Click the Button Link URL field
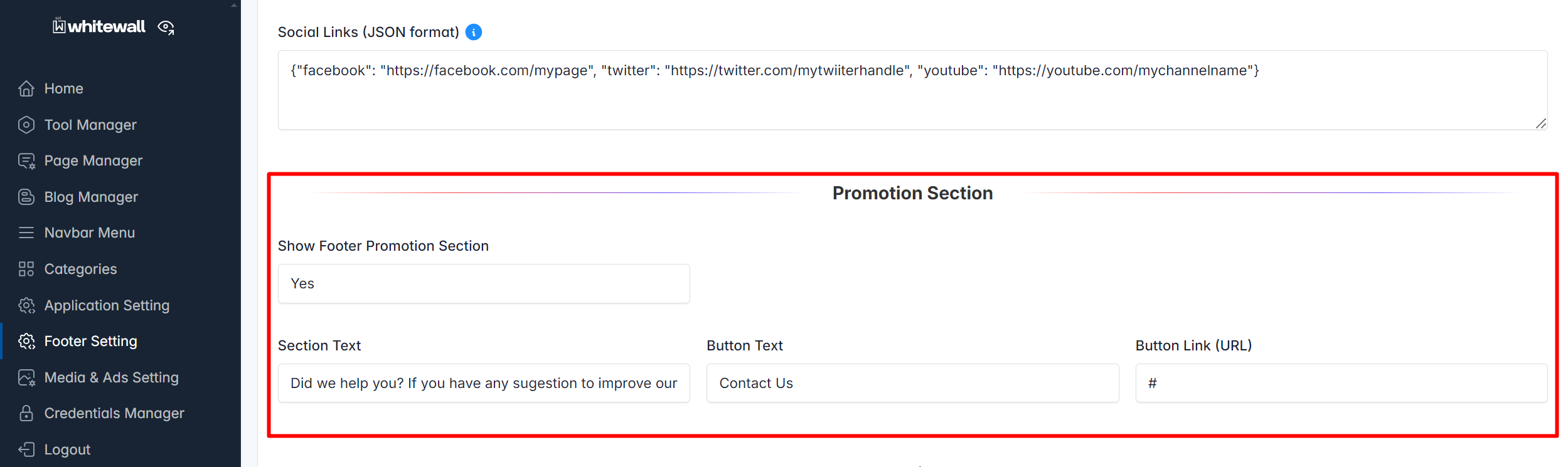The image size is (1568, 467). (1341, 383)
